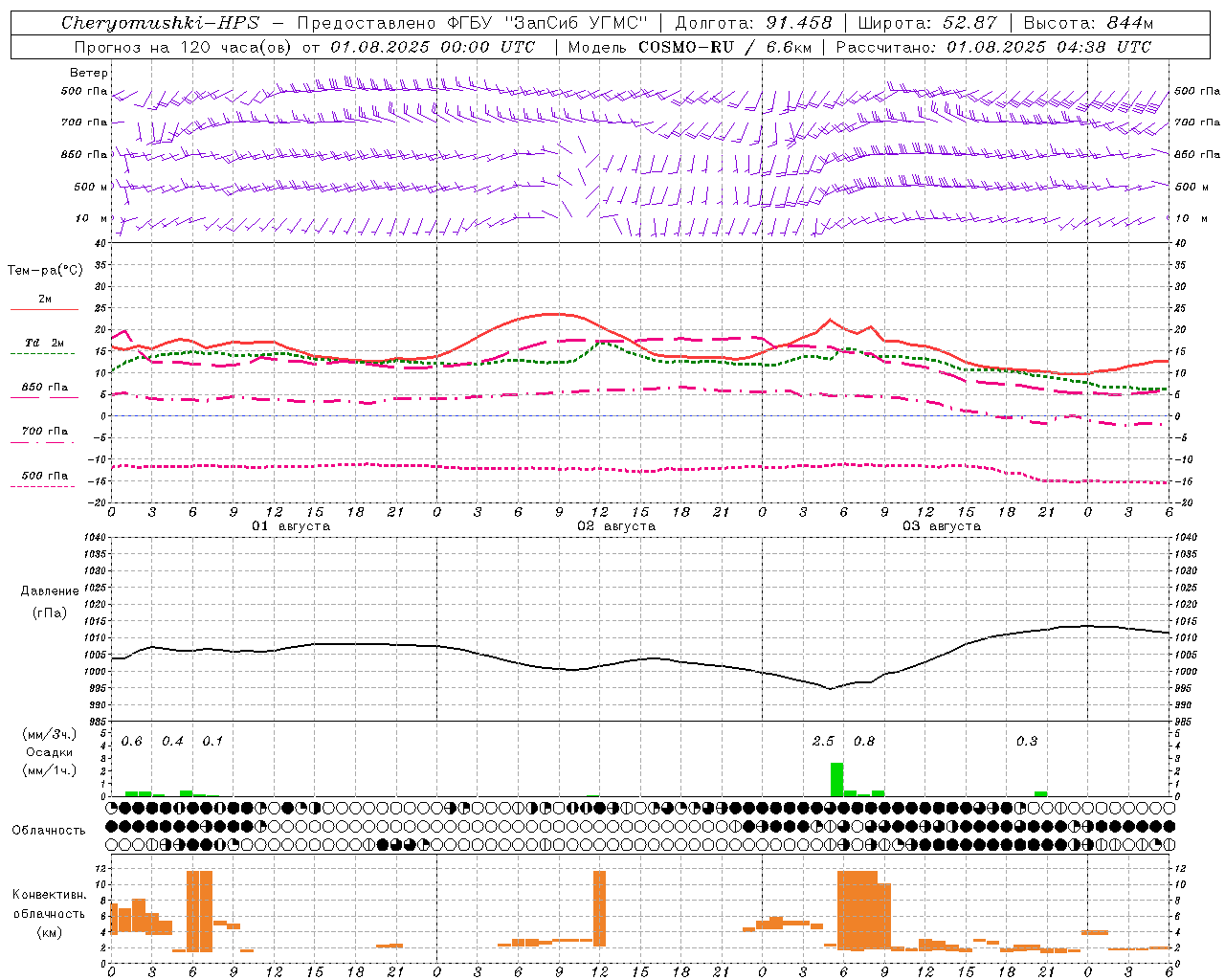This screenshot has height=980, width=1225.
Task: Click the Td 2м dew point legend entry
Action: coord(45,343)
